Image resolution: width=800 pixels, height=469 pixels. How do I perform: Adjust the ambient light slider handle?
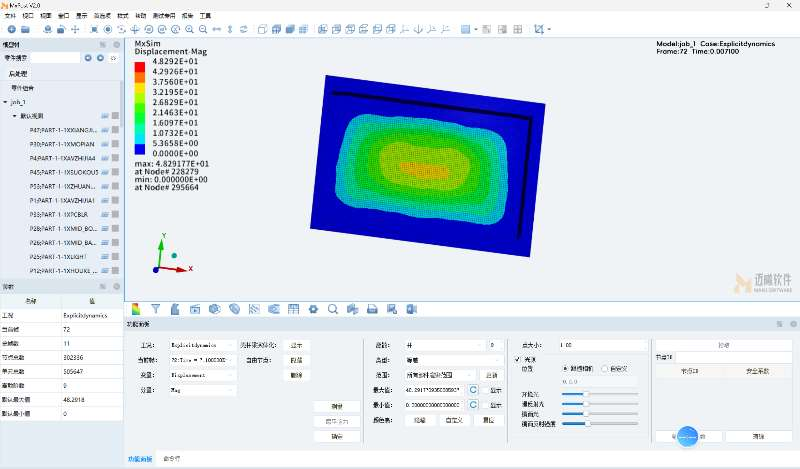pyautogui.click(x=586, y=393)
